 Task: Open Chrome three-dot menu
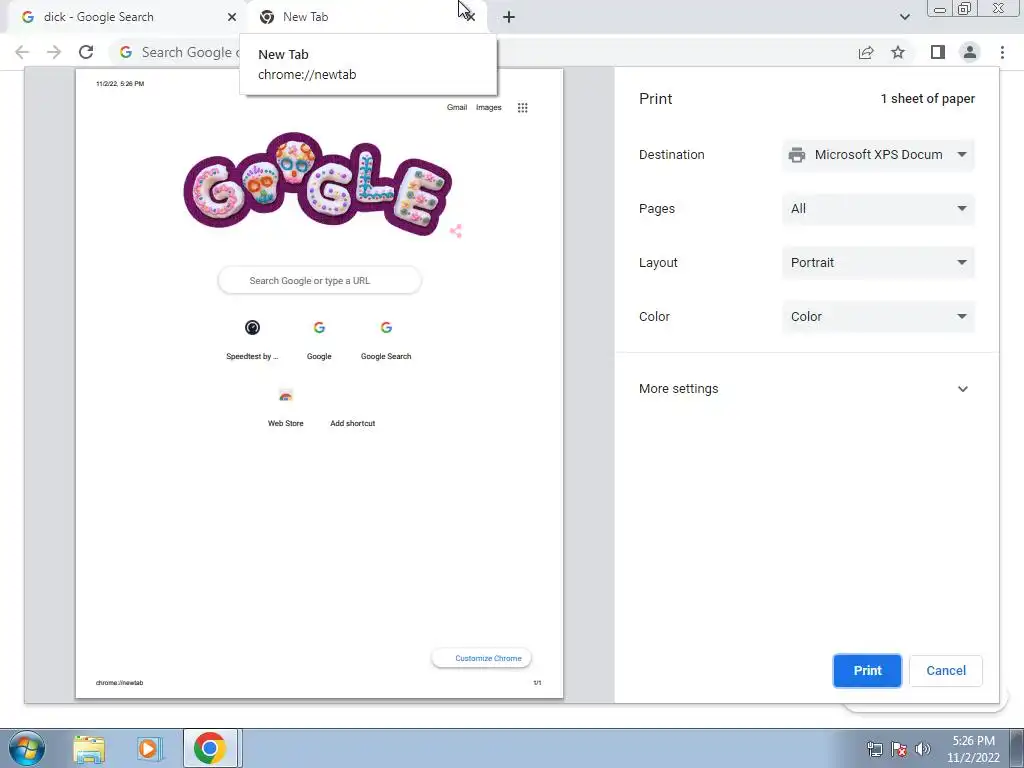1002,52
